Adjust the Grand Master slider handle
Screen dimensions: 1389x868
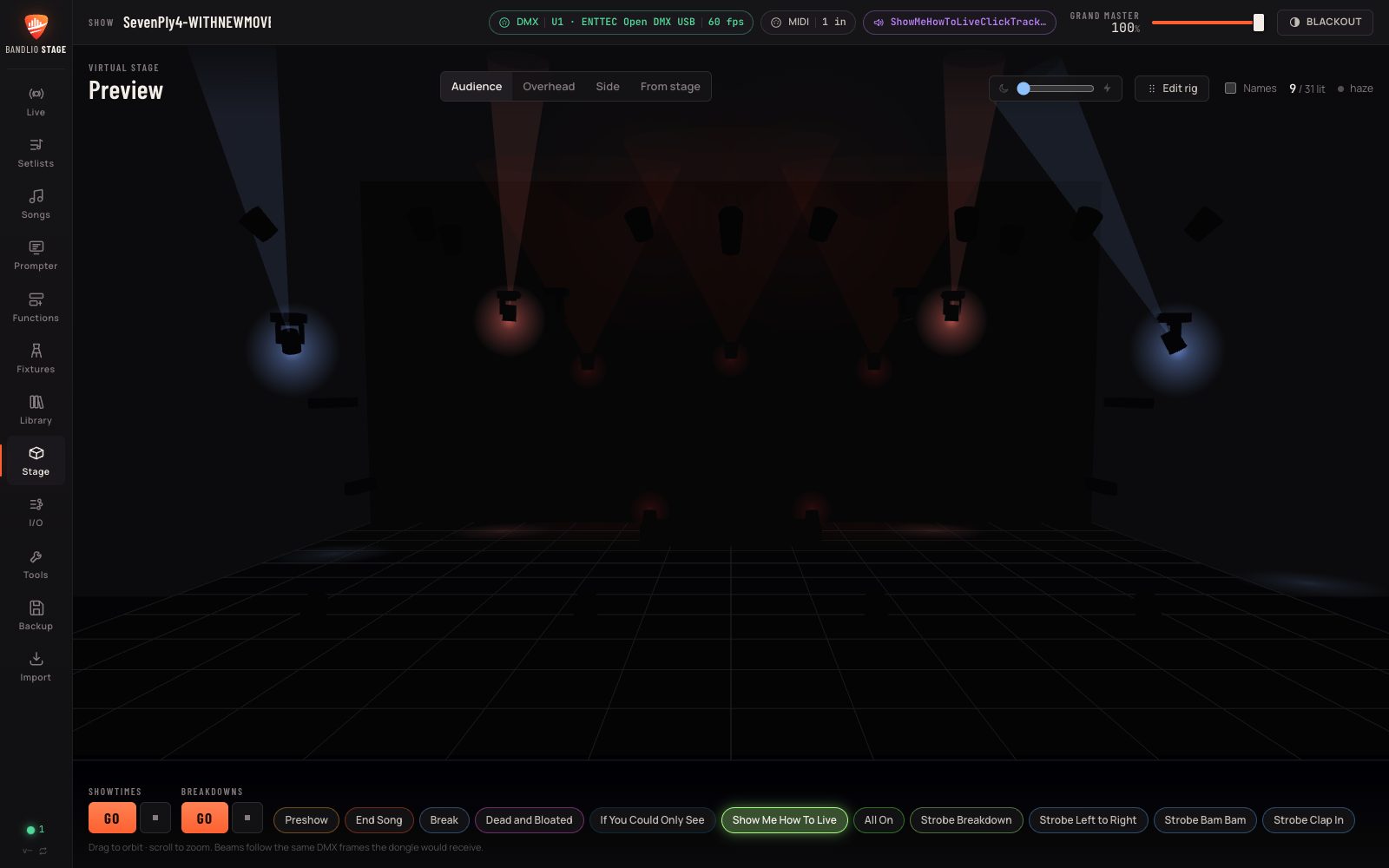tap(1259, 23)
